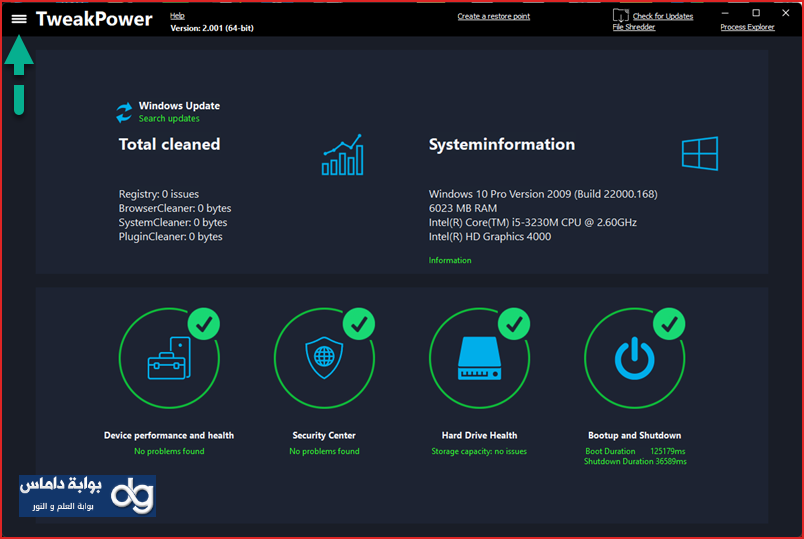Click the Bootup and Shutdown label

pyautogui.click(x=635, y=435)
